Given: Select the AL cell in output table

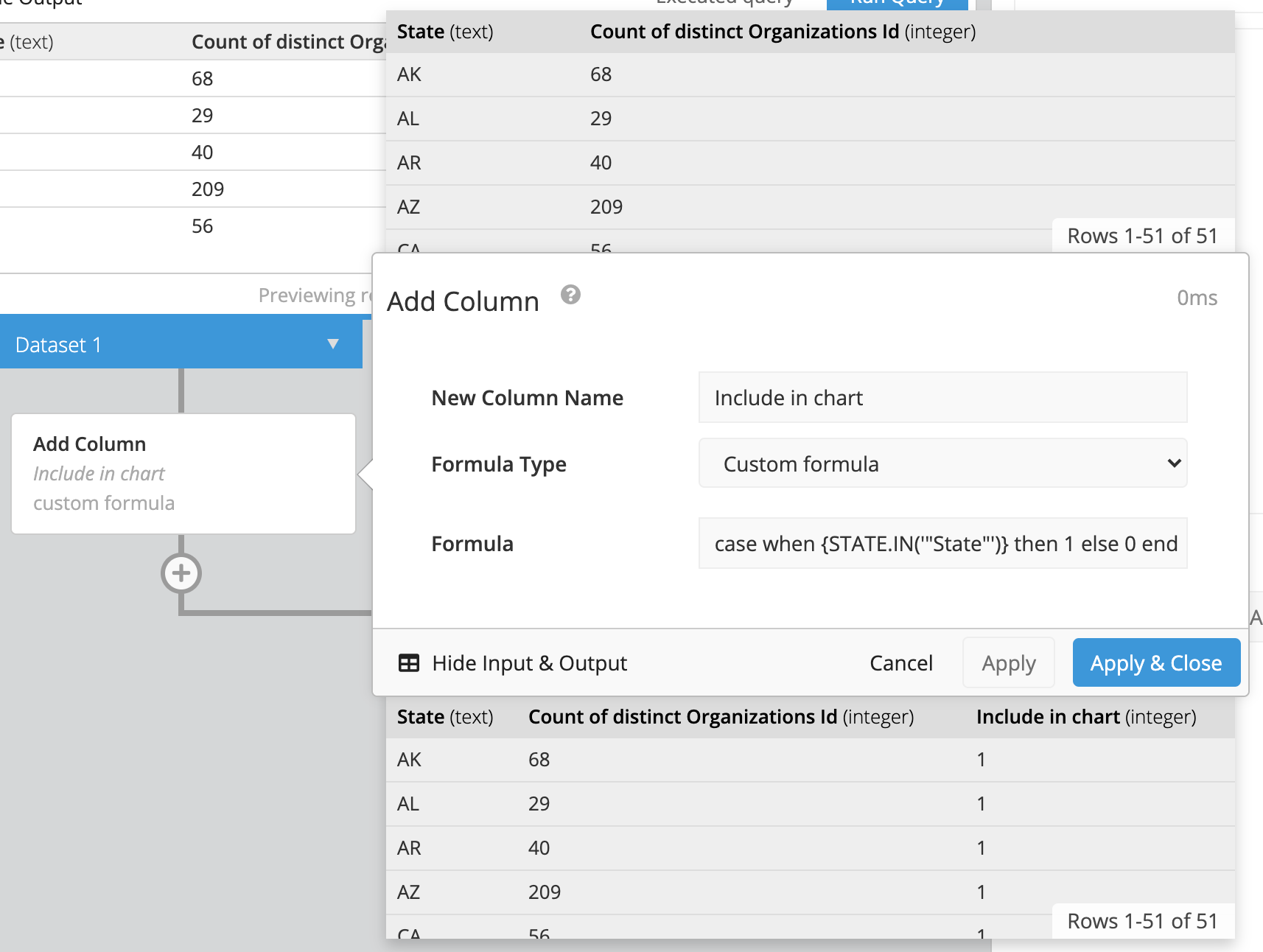Looking at the screenshot, I should pos(408,804).
